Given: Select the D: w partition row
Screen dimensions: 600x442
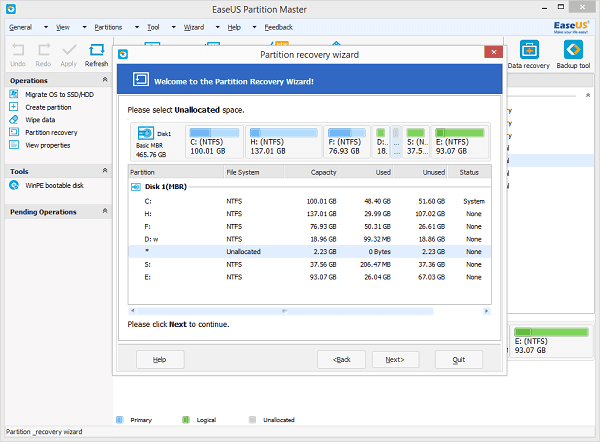Looking at the screenshot, I should coord(310,239).
